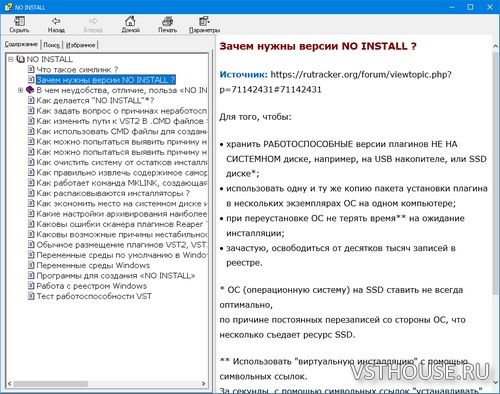Switch to the Содержание tab
The image size is (500, 394).
(21, 44)
